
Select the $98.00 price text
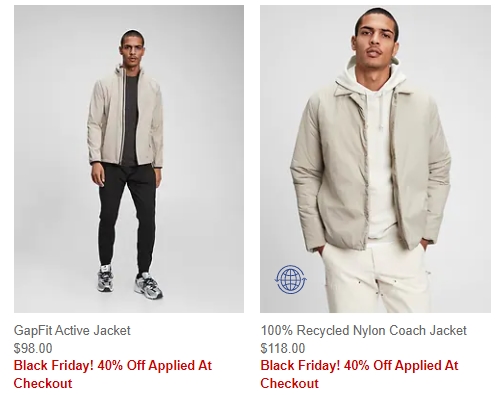click(x=33, y=348)
